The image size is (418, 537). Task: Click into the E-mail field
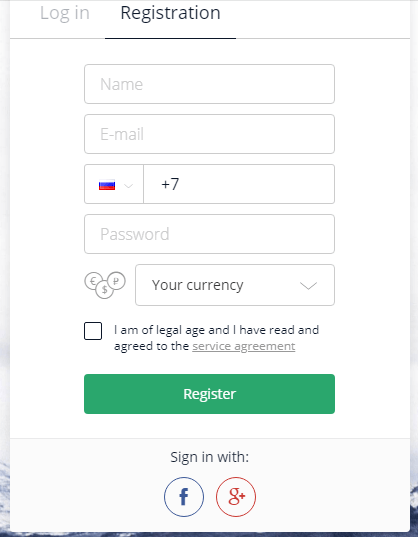(209, 134)
